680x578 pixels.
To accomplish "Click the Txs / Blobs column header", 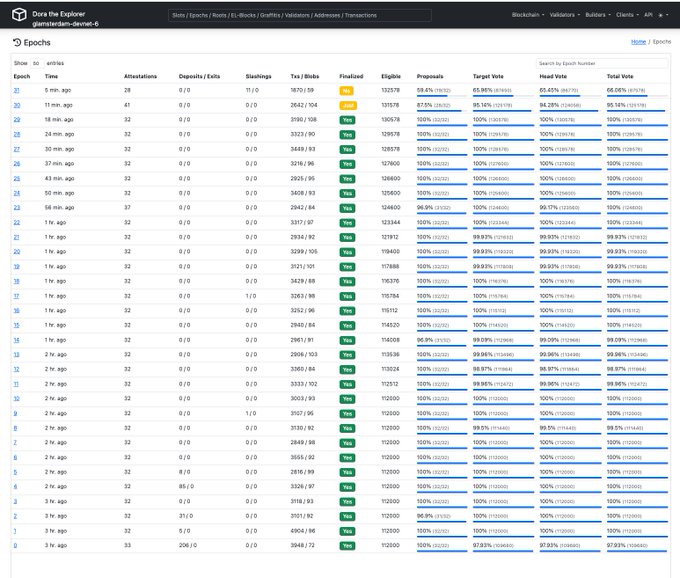I will (x=304, y=76).
